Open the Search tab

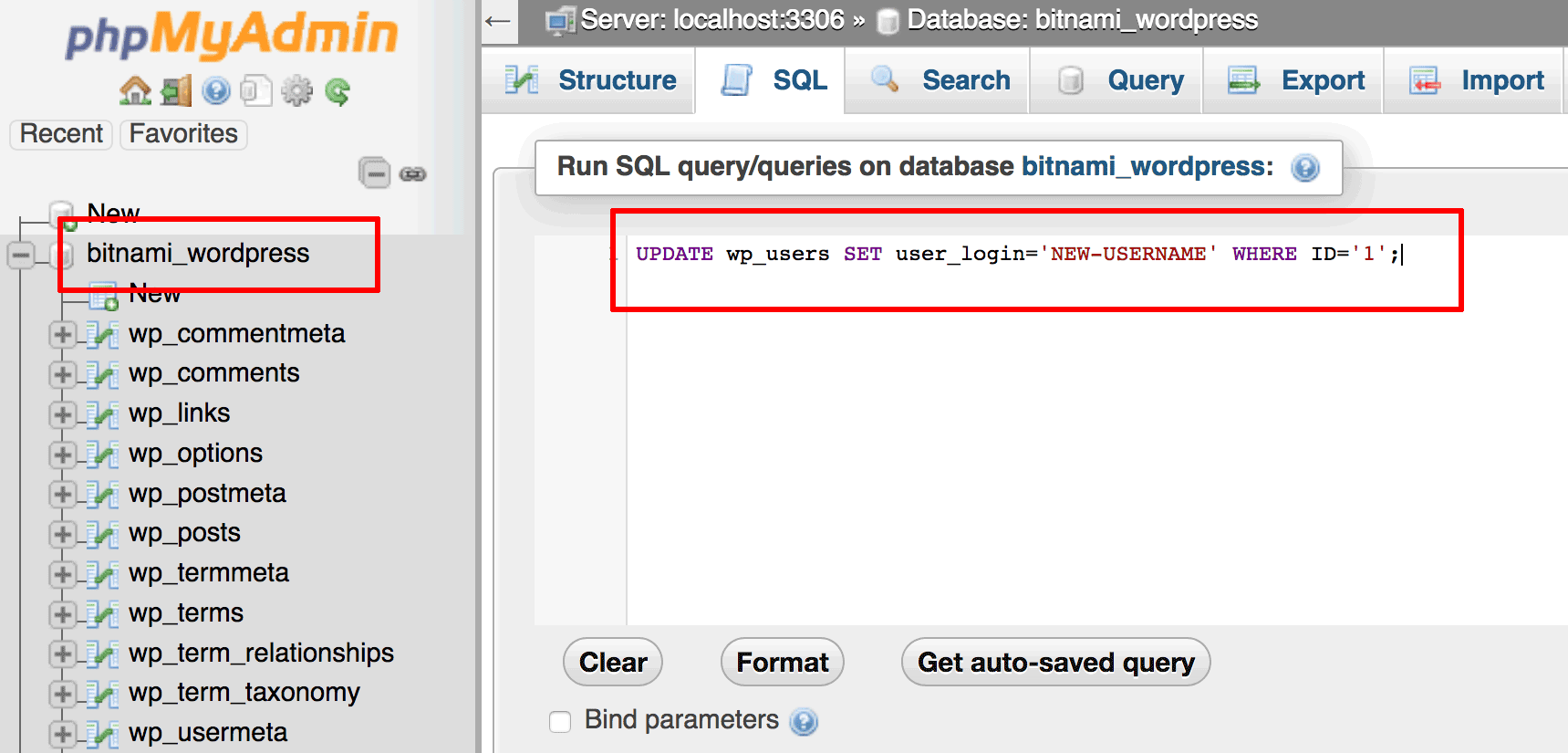(x=939, y=80)
